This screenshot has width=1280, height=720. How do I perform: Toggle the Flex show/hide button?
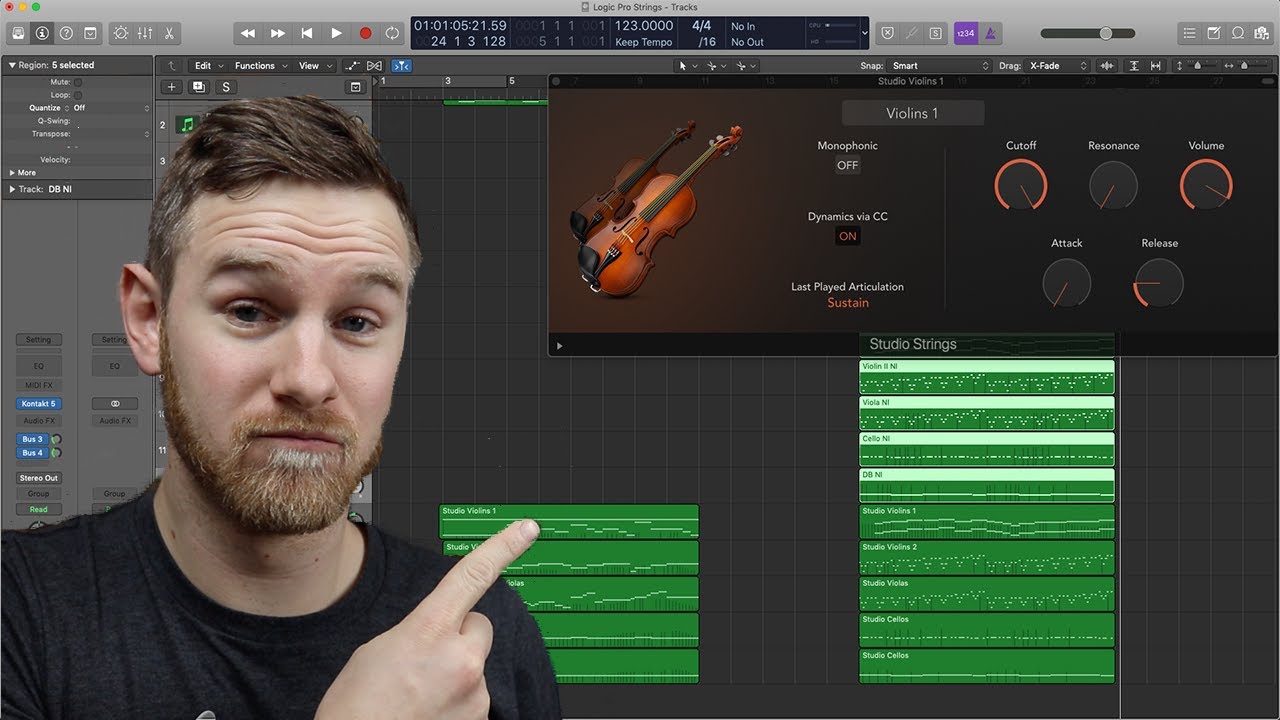[375, 66]
